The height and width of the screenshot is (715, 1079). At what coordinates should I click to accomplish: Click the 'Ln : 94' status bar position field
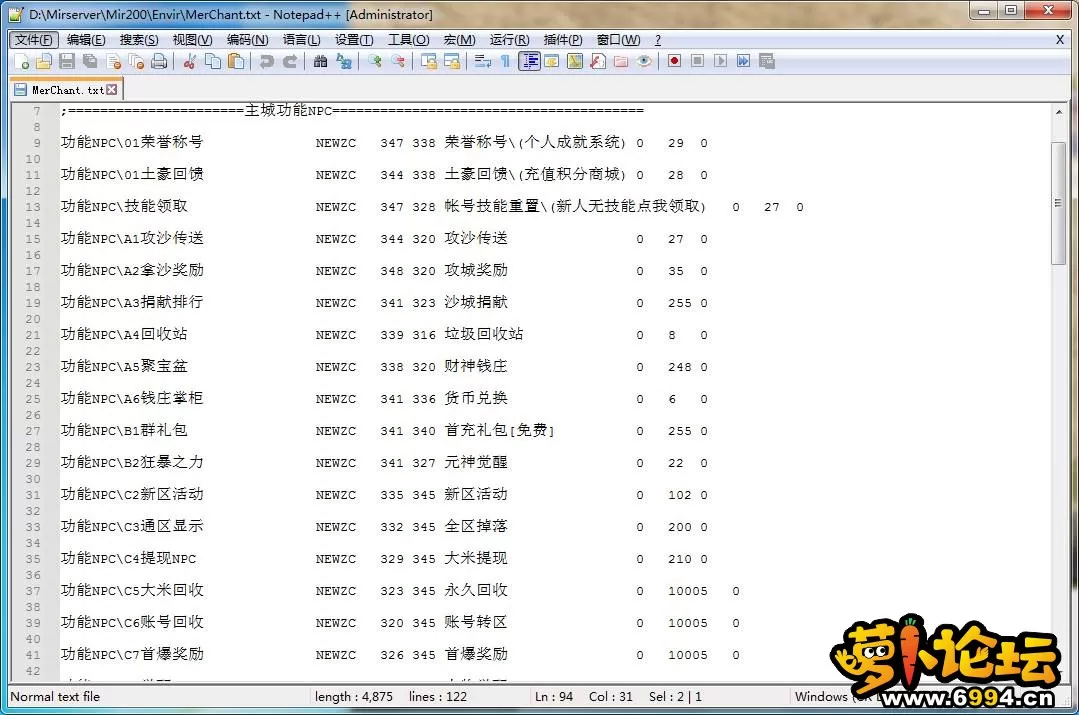[554, 696]
